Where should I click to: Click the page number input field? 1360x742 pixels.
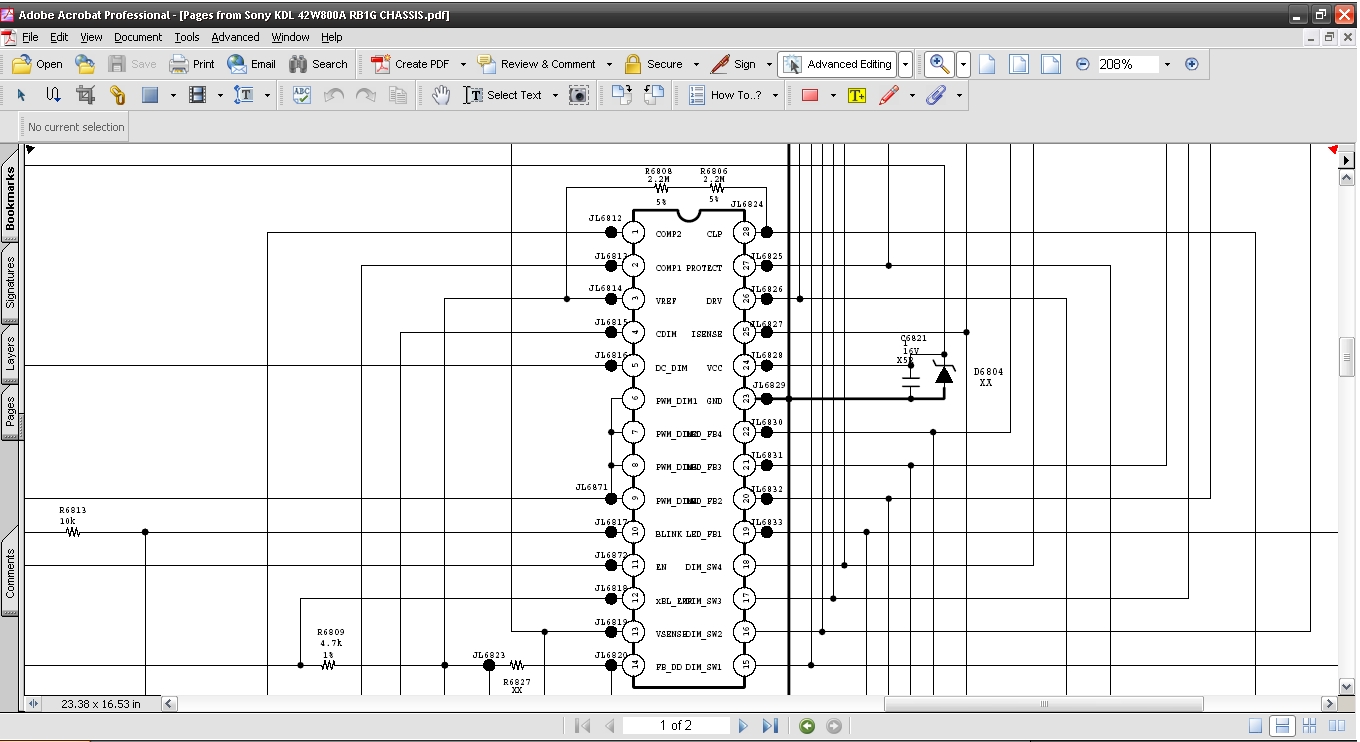[x=676, y=726]
